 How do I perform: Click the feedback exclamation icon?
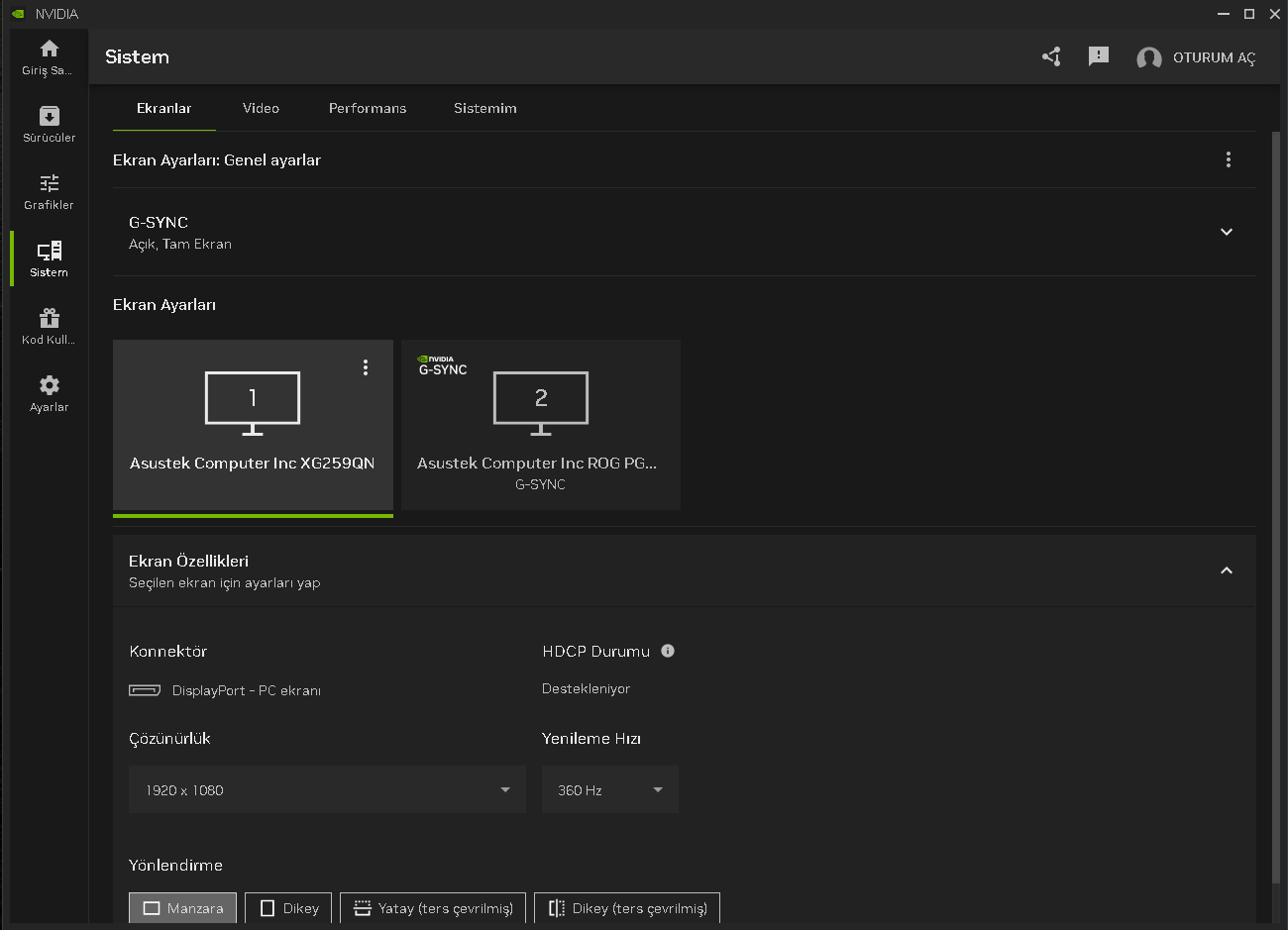pyautogui.click(x=1098, y=56)
